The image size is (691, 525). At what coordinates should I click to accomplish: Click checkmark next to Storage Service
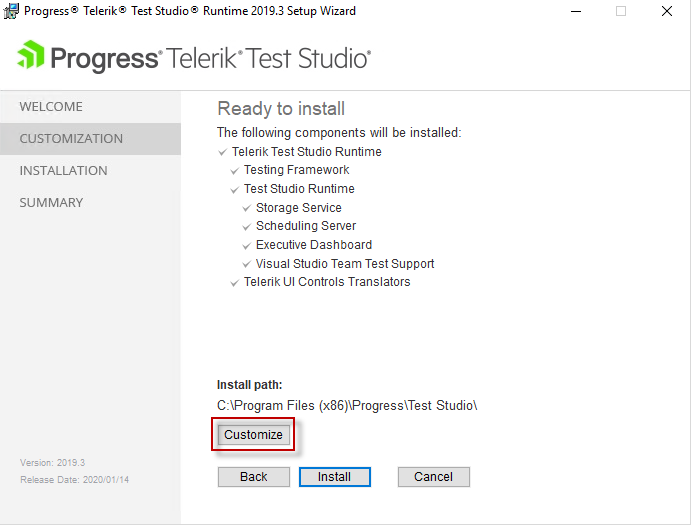[246, 208]
